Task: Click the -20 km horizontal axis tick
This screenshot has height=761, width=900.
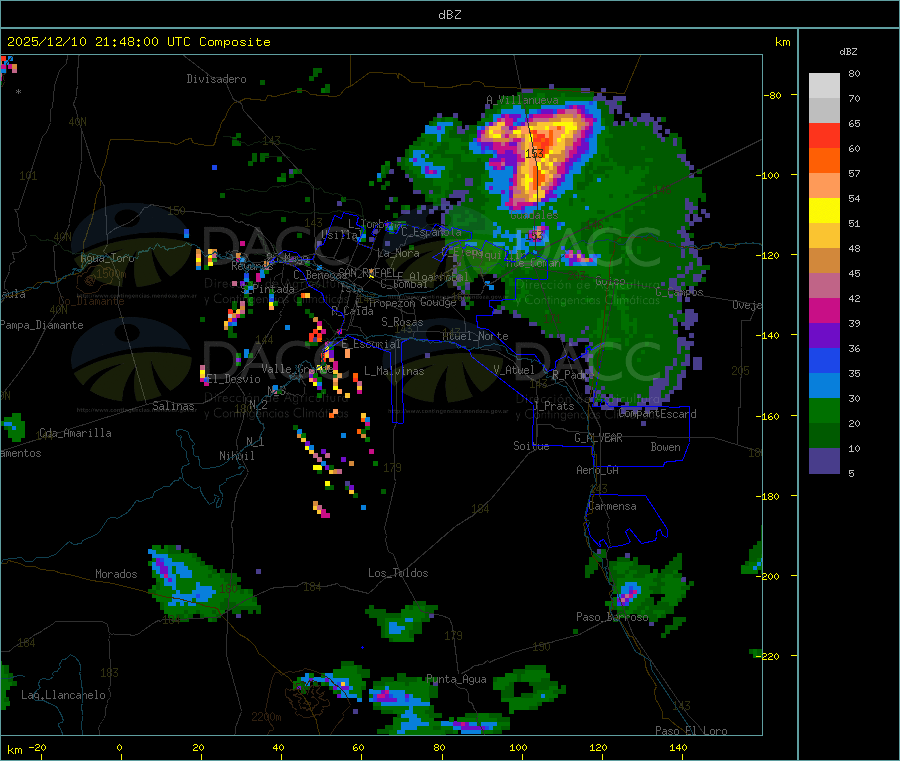Action: [37, 747]
